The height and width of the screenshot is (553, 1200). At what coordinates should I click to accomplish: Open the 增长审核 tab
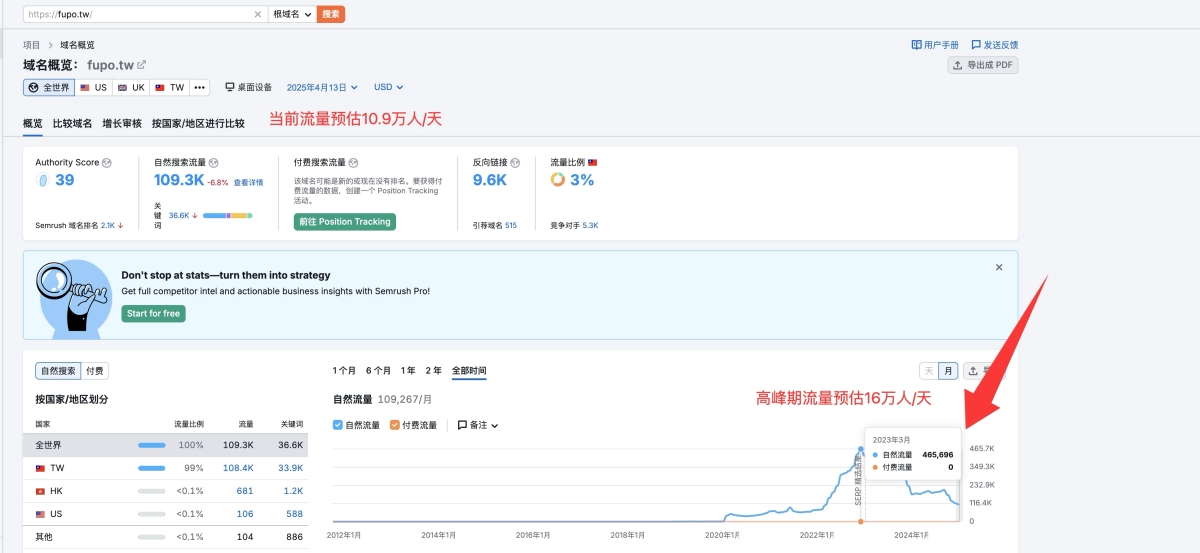click(122, 124)
